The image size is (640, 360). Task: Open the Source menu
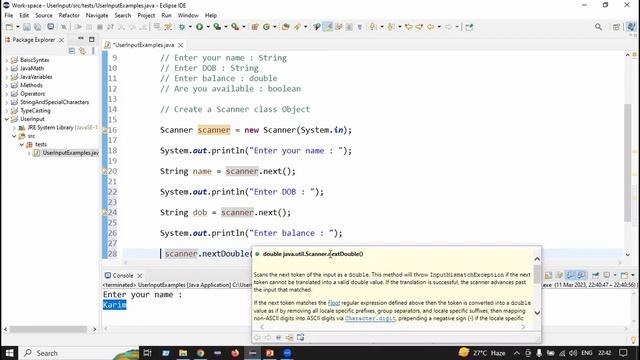pos(44,16)
